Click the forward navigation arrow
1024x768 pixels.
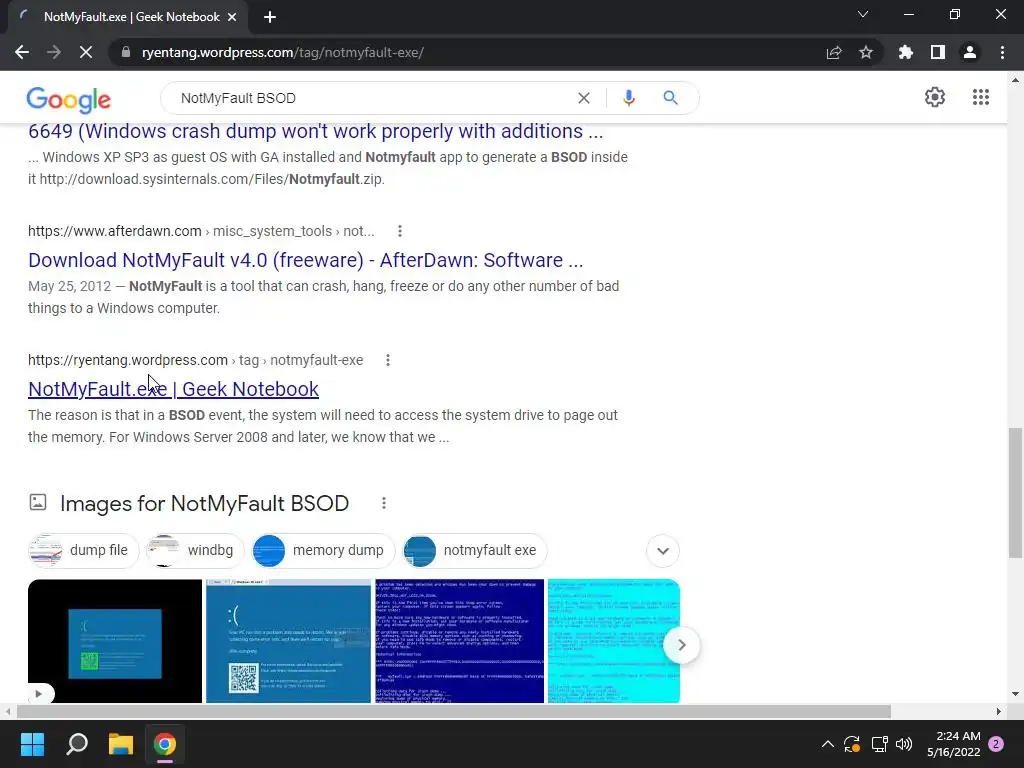tap(54, 52)
